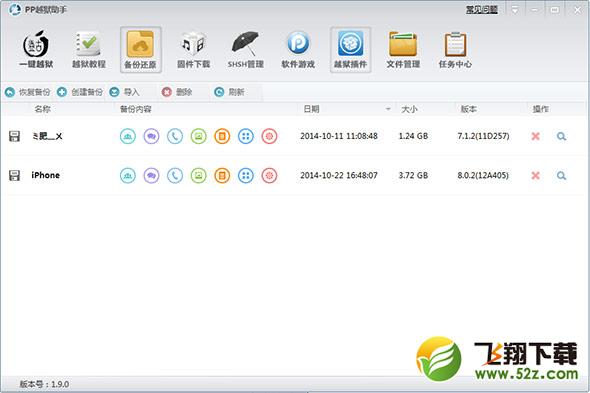
Task: Sort by the 日期 date column arrow
Action: click(388, 109)
